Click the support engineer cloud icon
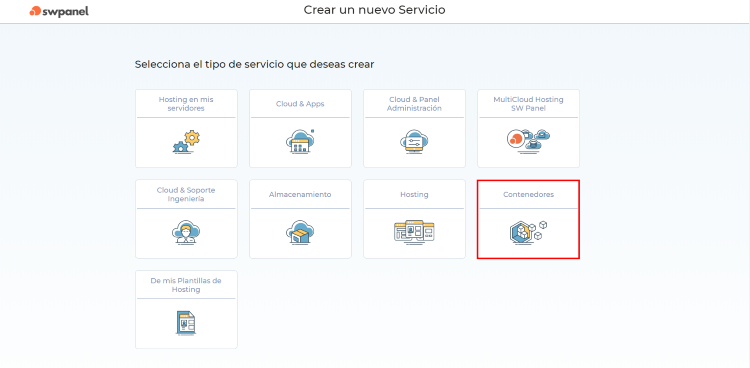 click(x=186, y=233)
